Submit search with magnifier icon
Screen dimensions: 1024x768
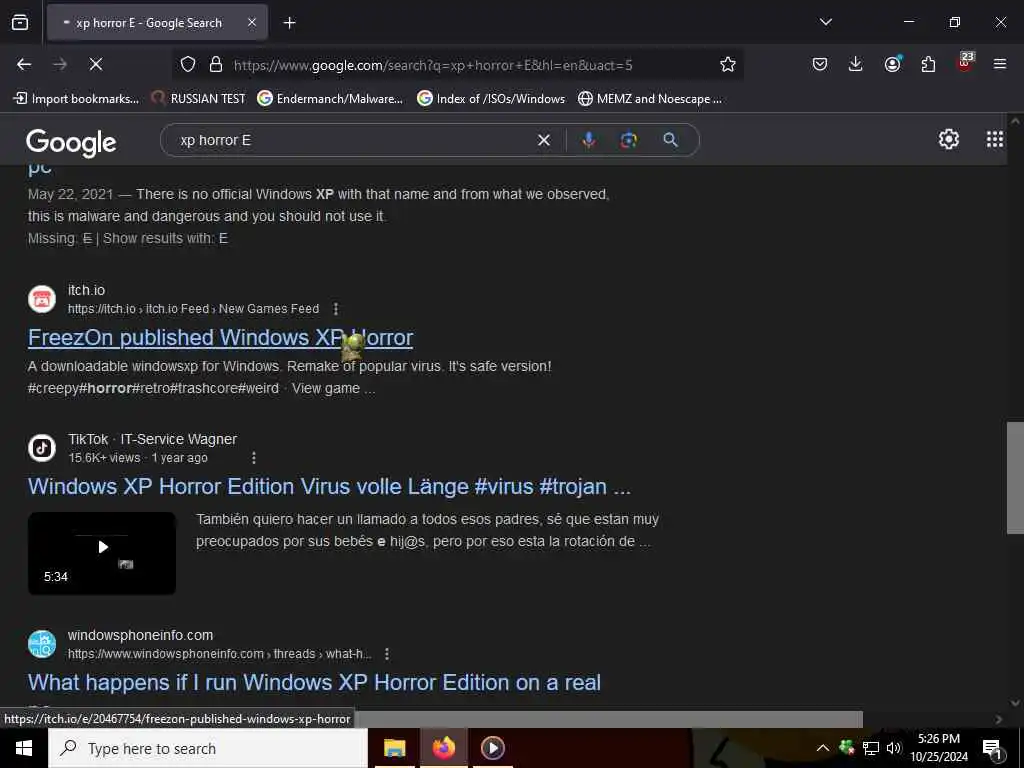(x=670, y=140)
